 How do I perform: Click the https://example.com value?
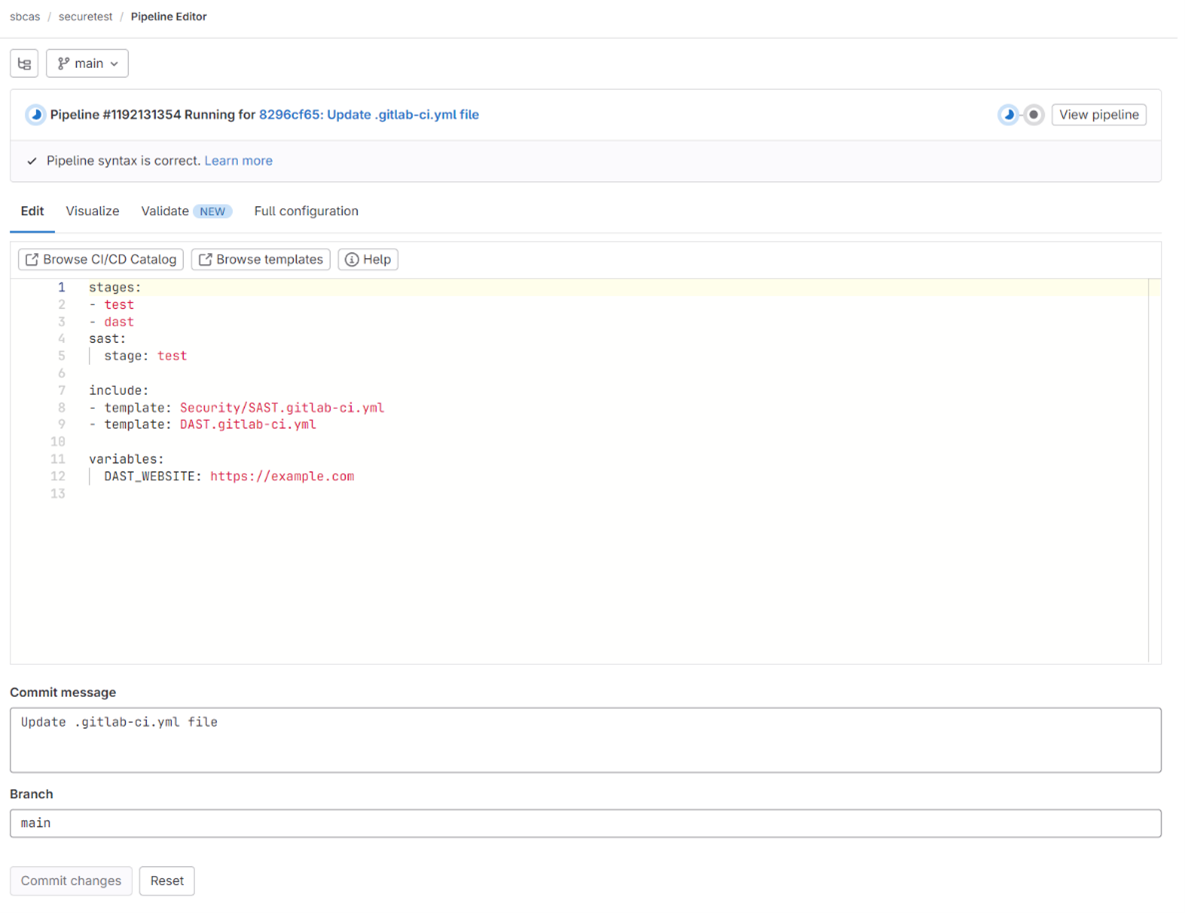pyautogui.click(x=282, y=477)
